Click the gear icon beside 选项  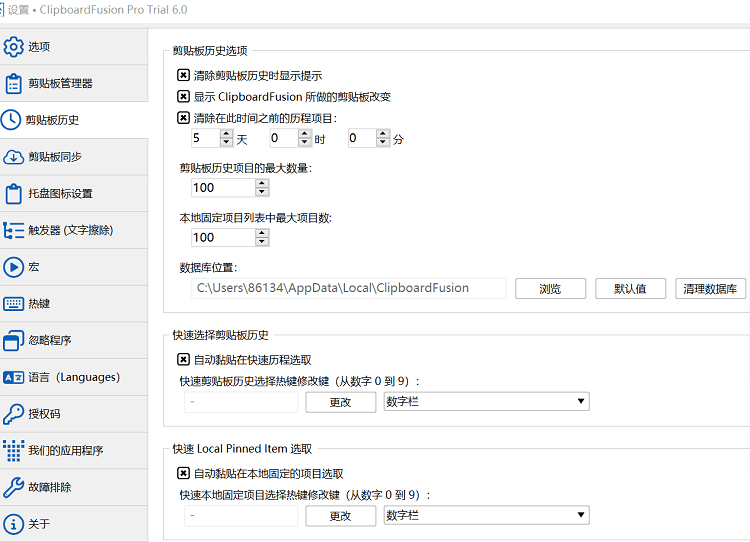click(x=13, y=46)
